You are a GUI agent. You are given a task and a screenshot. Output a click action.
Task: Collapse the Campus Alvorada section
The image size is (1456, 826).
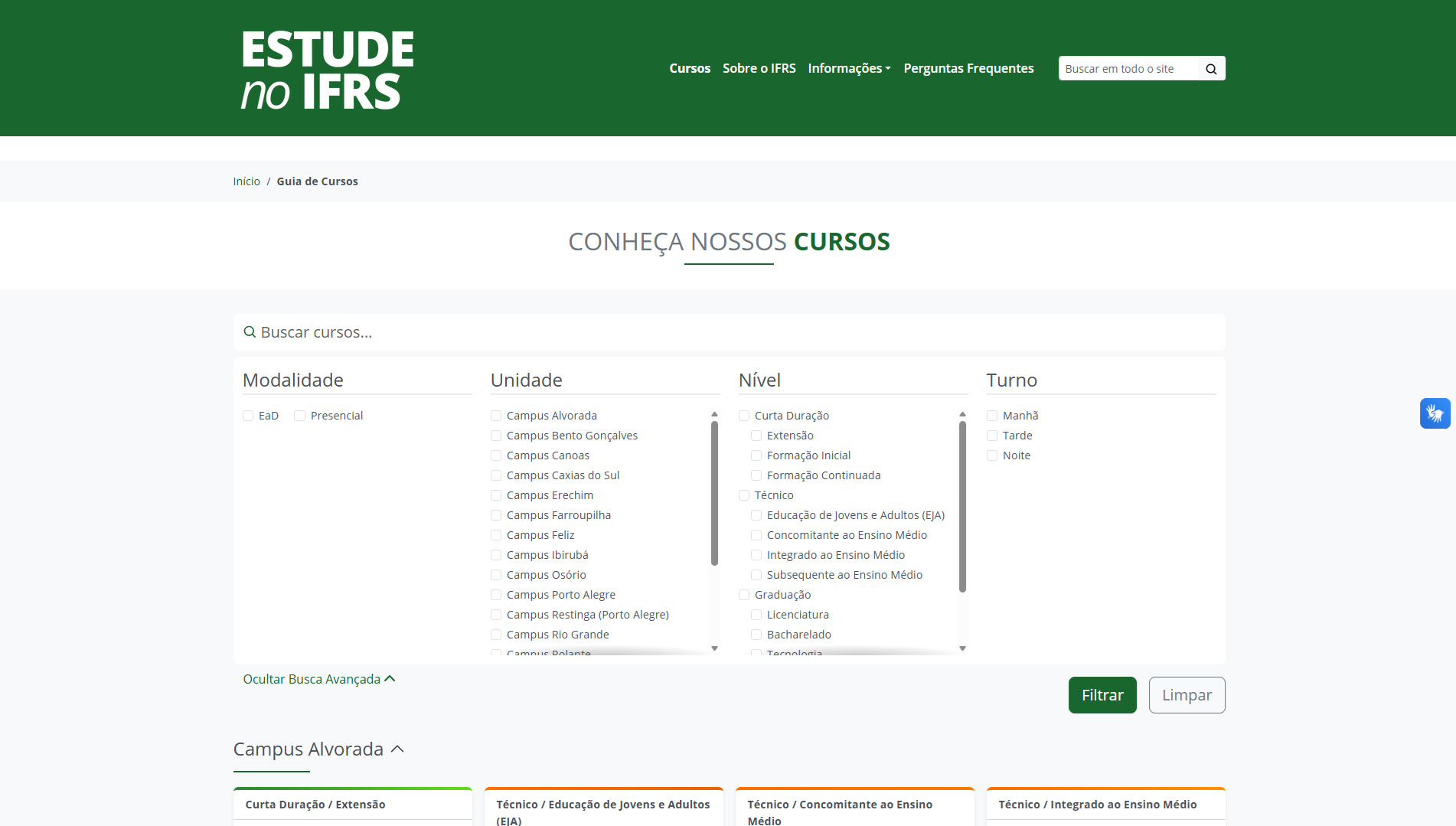(318, 749)
